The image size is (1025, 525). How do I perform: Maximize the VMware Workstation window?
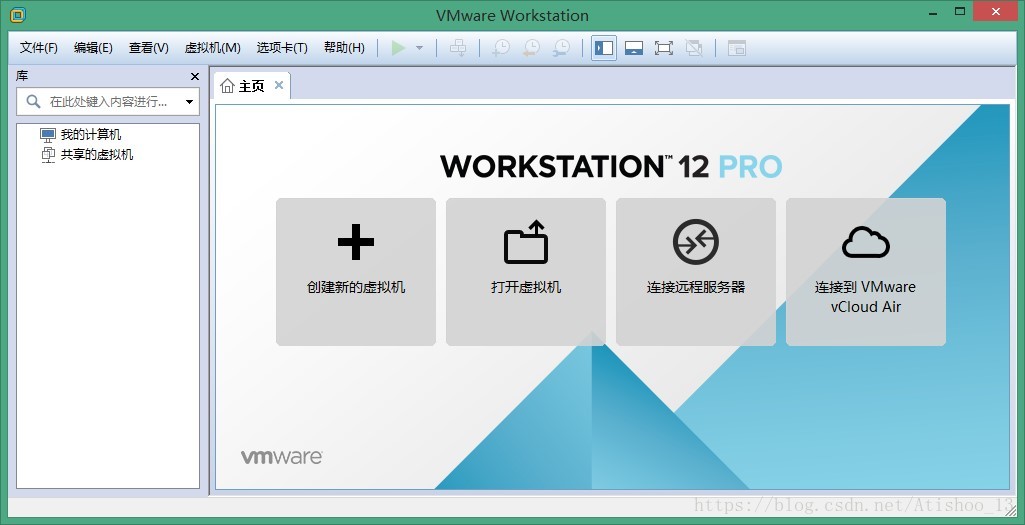pos(960,12)
